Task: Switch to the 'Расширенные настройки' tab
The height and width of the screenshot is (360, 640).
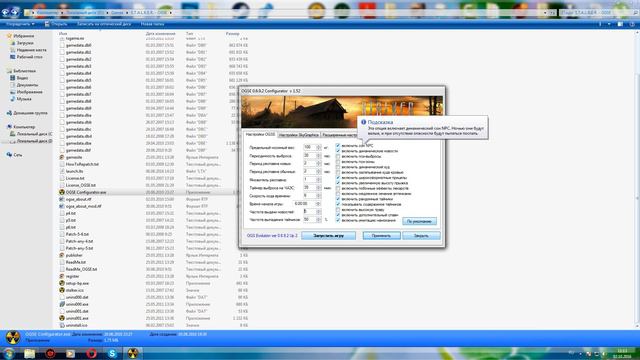Action: (x=340, y=135)
